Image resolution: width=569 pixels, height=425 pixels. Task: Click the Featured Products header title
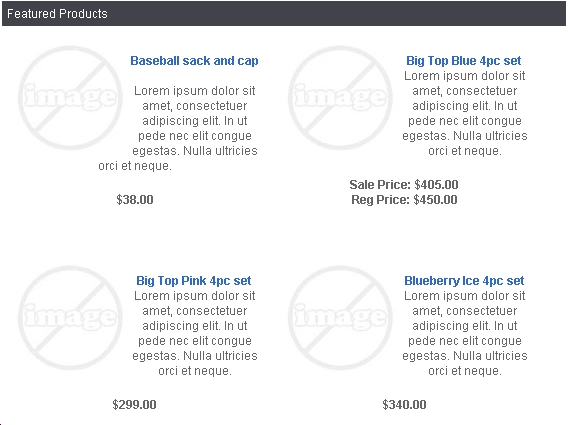tap(57, 14)
